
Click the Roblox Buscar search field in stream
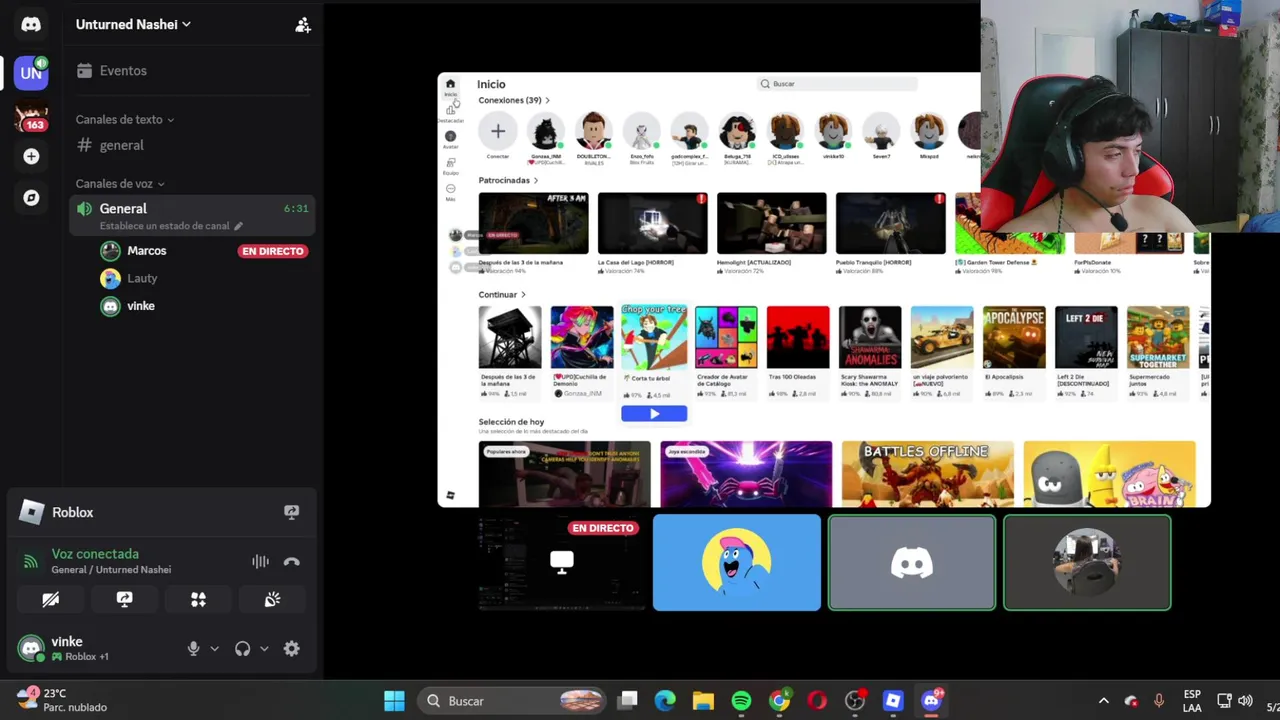coord(837,84)
